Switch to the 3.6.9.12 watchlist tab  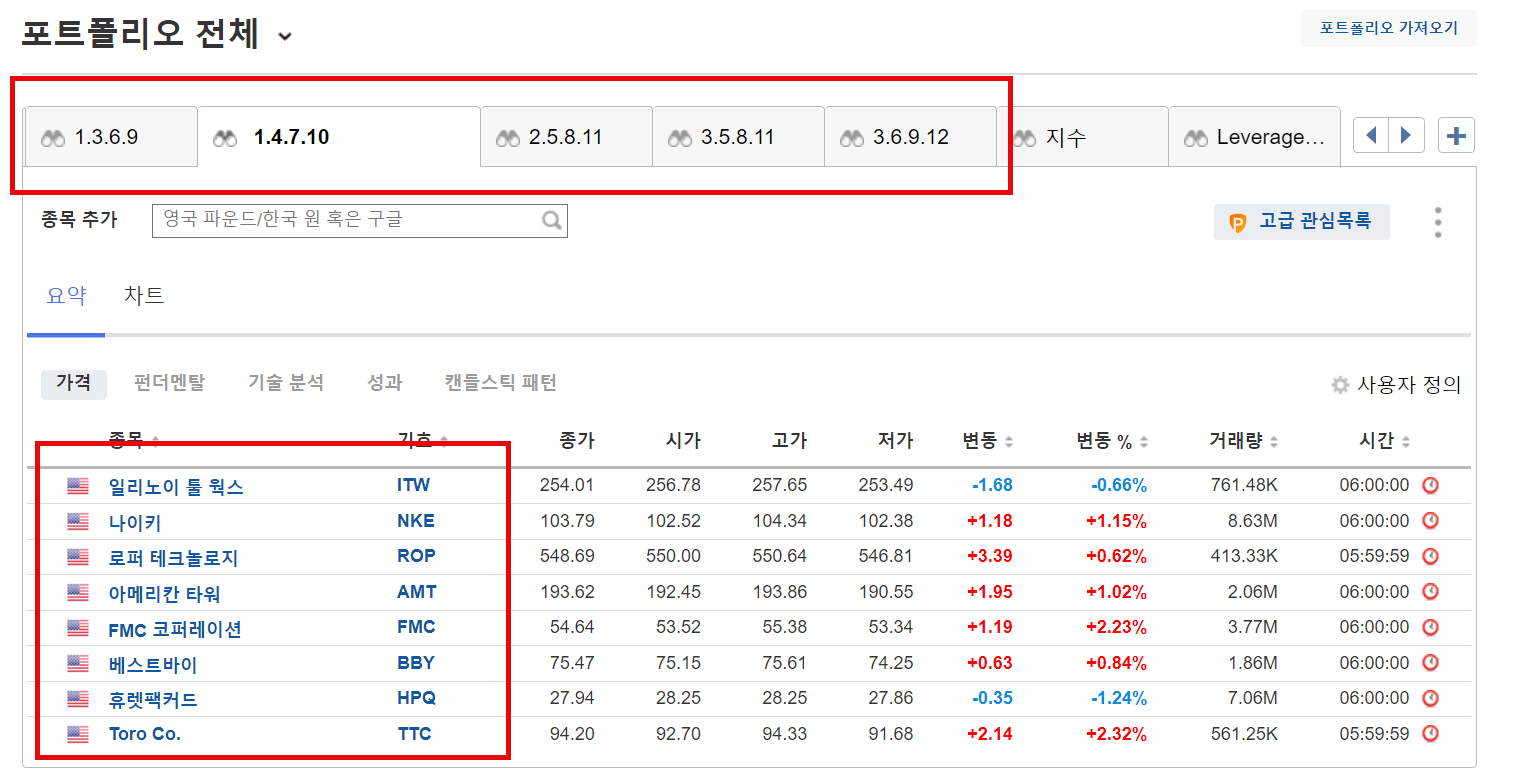[x=911, y=138]
